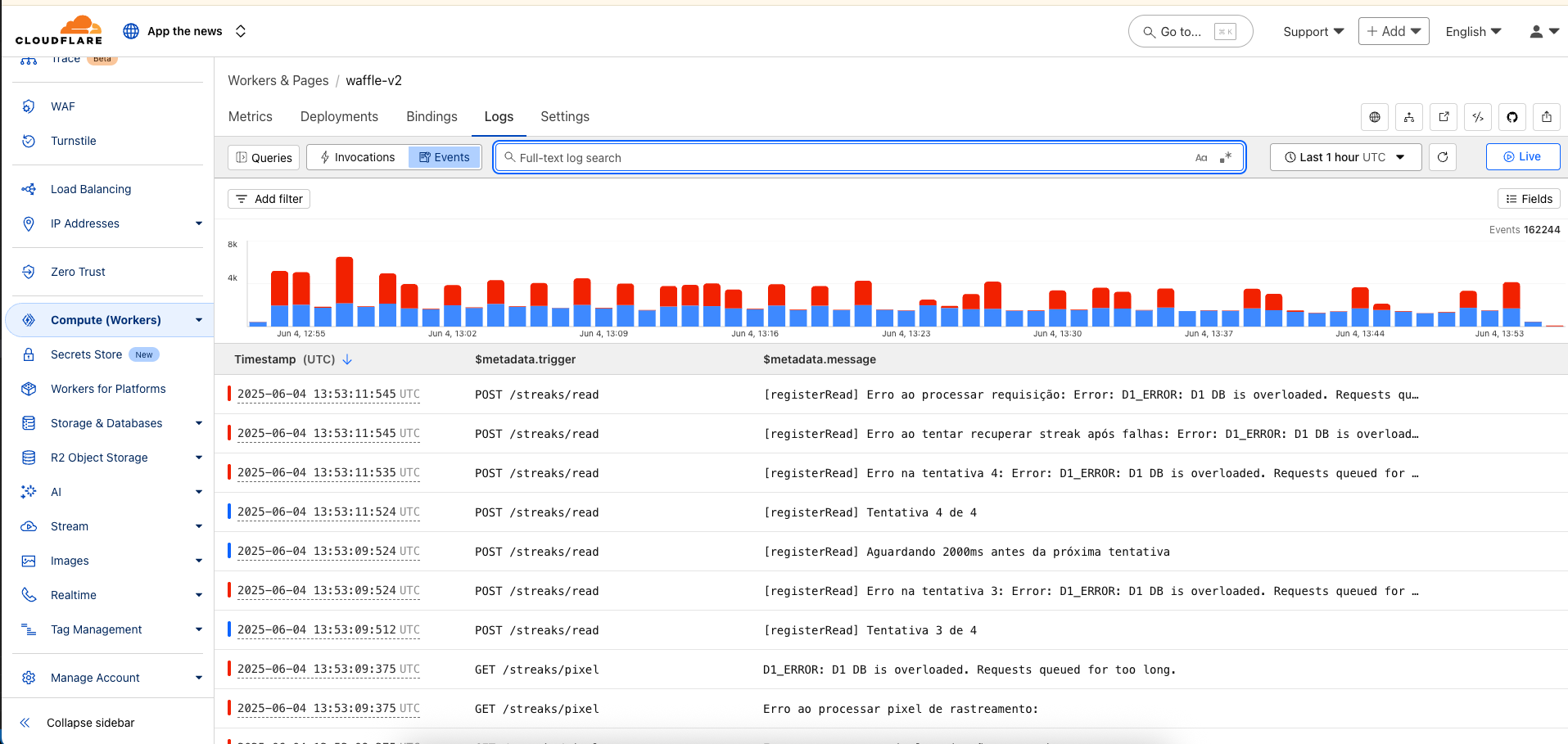The width and height of the screenshot is (1568, 744).
Task: Refresh logs with the reload icon
Action: click(x=1443, y=157)
